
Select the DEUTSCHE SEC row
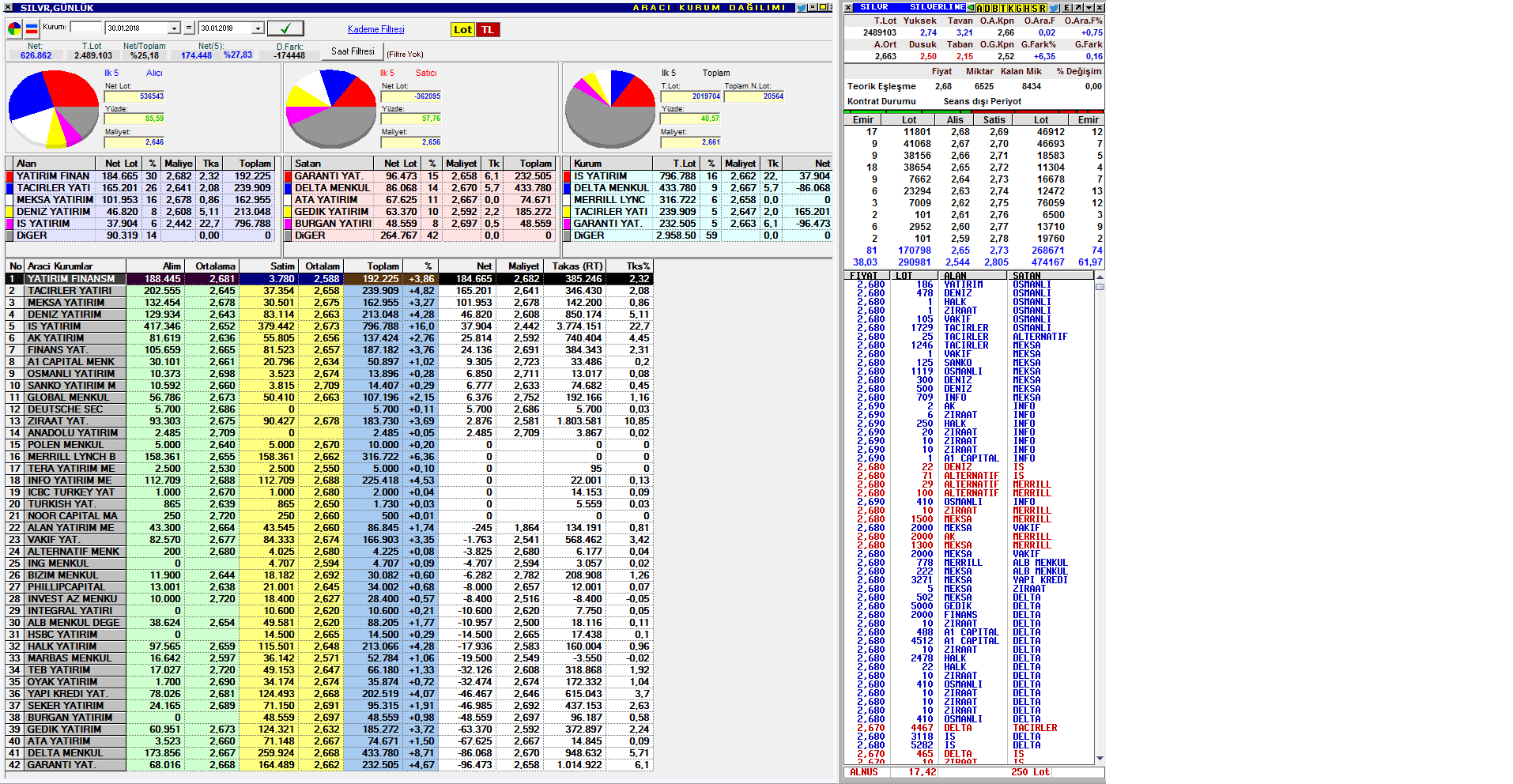click(x=329, y=409)
